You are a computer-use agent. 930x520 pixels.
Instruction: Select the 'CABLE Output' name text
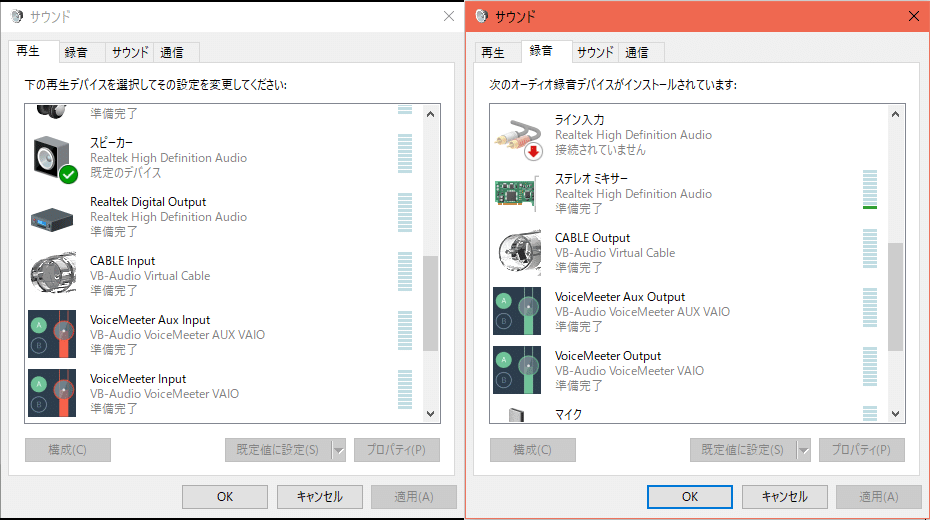[593, 238]
